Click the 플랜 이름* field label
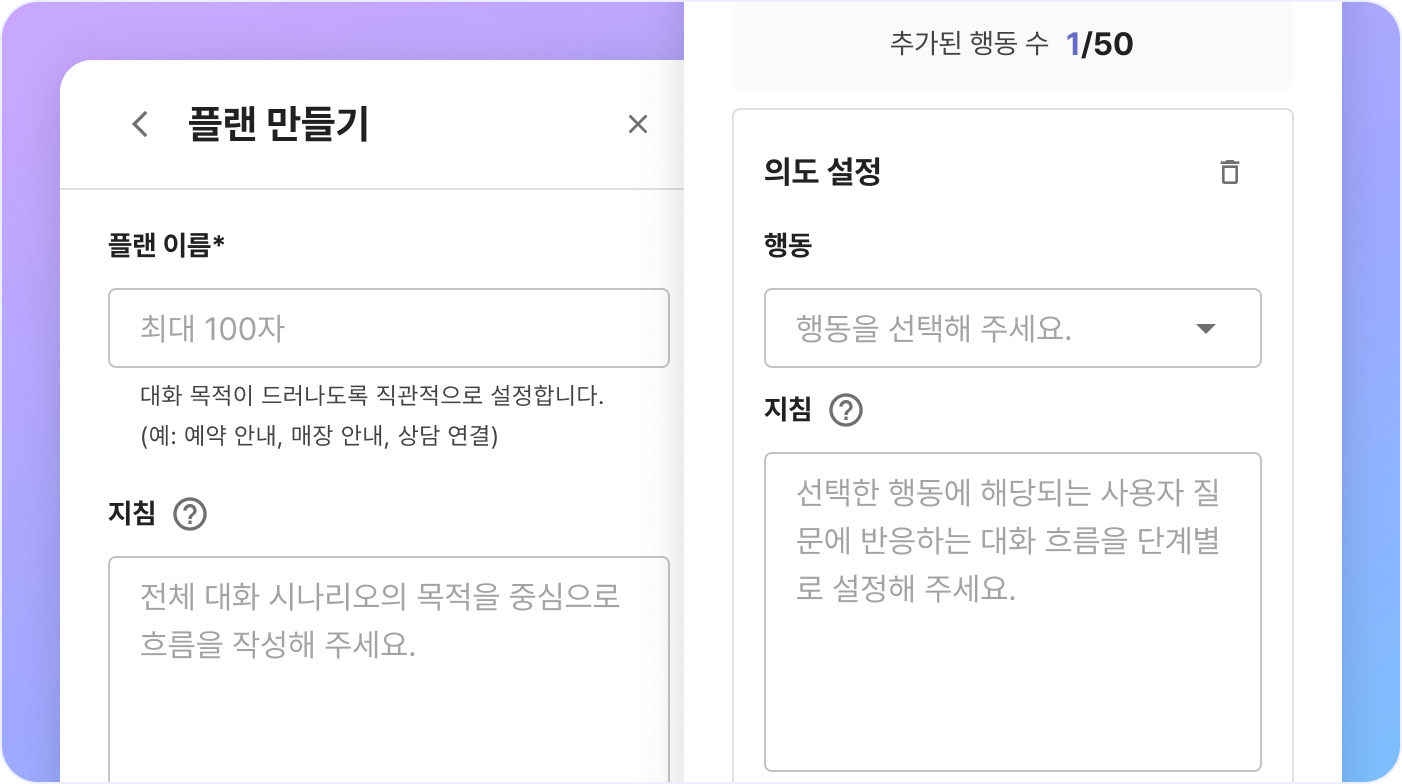Viewport: 1402px width, 784px height. click(x=166, y=244)
